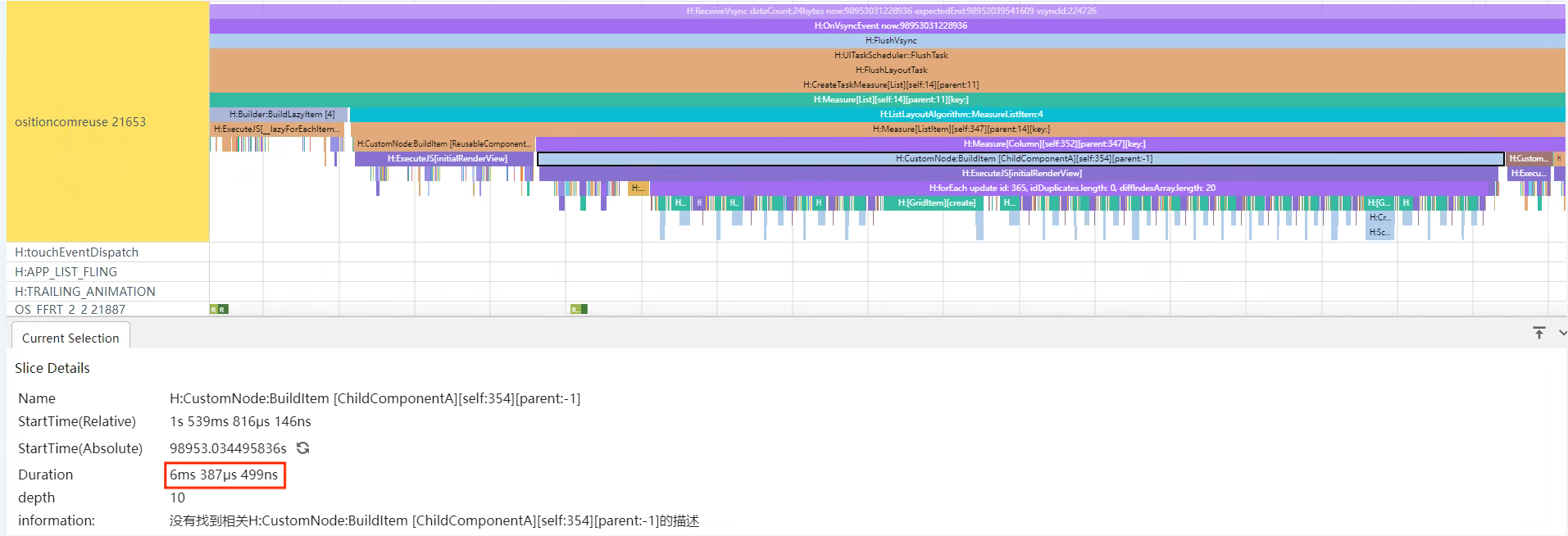Select H:CustomNode:BuildItem [ReusableComponent slice
This screenshot has height=536, width=1568.
444,143
